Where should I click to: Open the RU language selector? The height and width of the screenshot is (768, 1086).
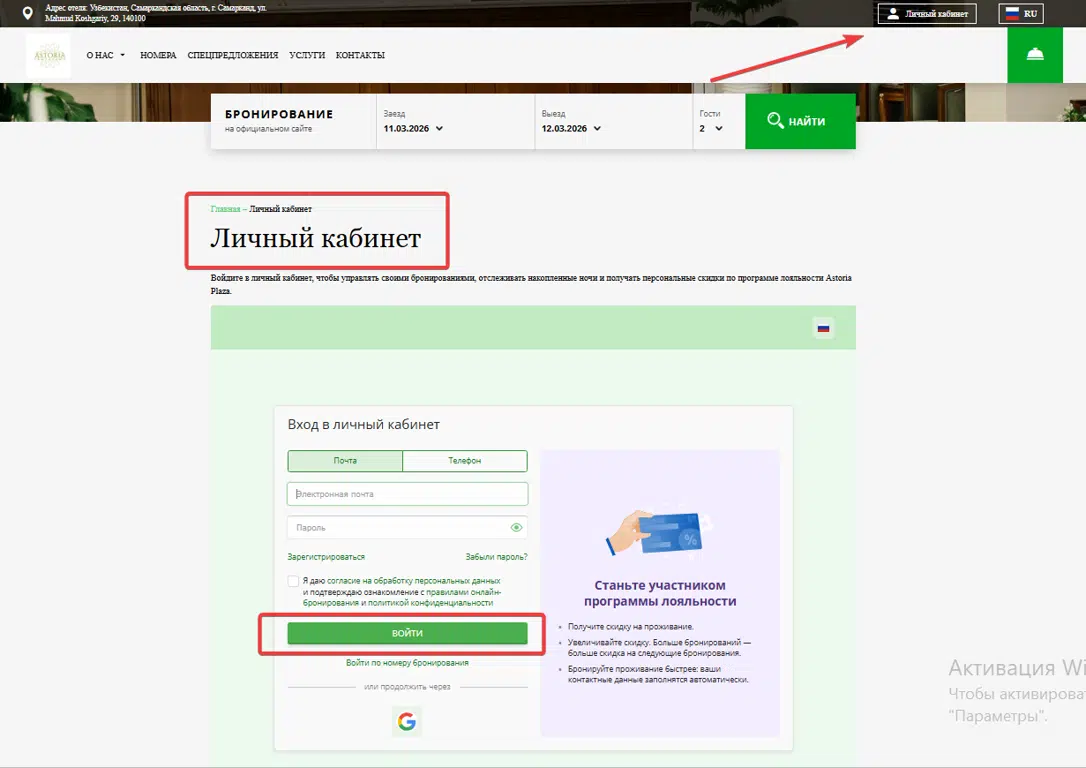[x=1021, y=14]
